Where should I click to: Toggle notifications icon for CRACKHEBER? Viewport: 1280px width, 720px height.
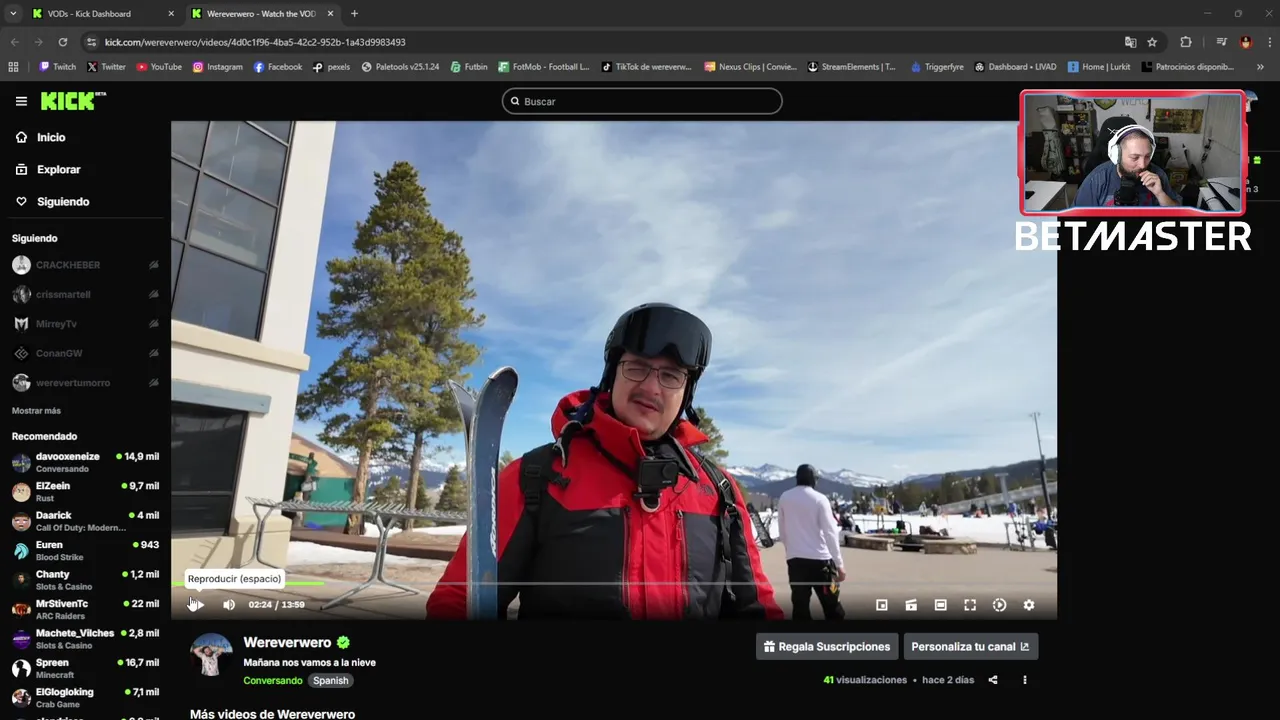pyautogui.click(x=153, y=265)
